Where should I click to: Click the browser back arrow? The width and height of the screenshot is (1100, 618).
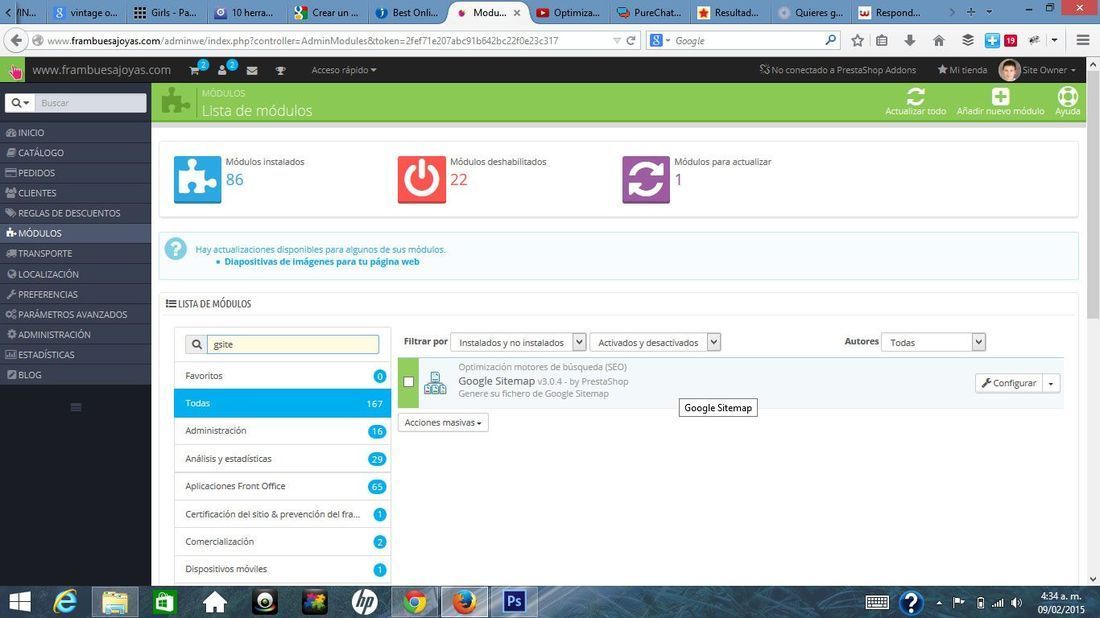pos(16,41)
